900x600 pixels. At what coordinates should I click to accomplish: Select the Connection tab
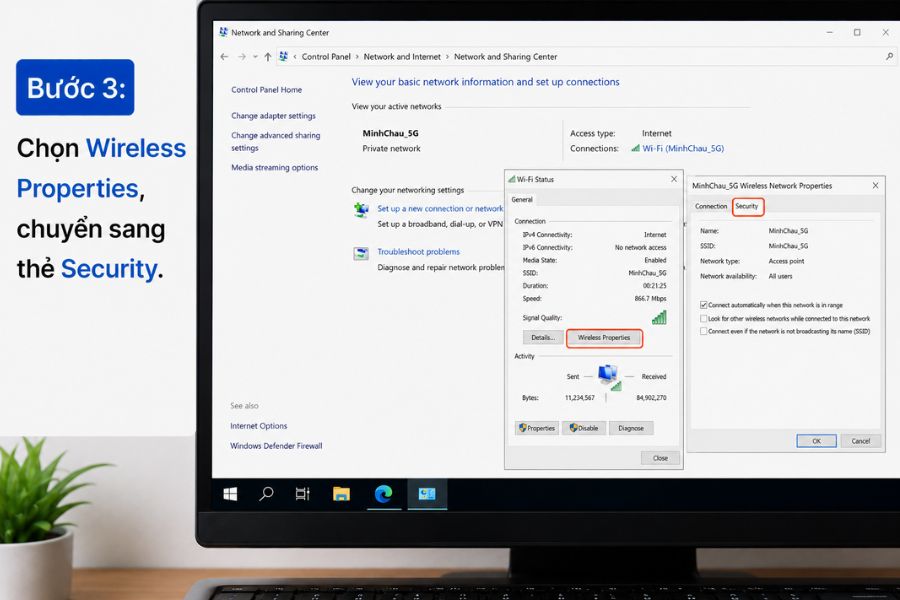click(711, 206)
